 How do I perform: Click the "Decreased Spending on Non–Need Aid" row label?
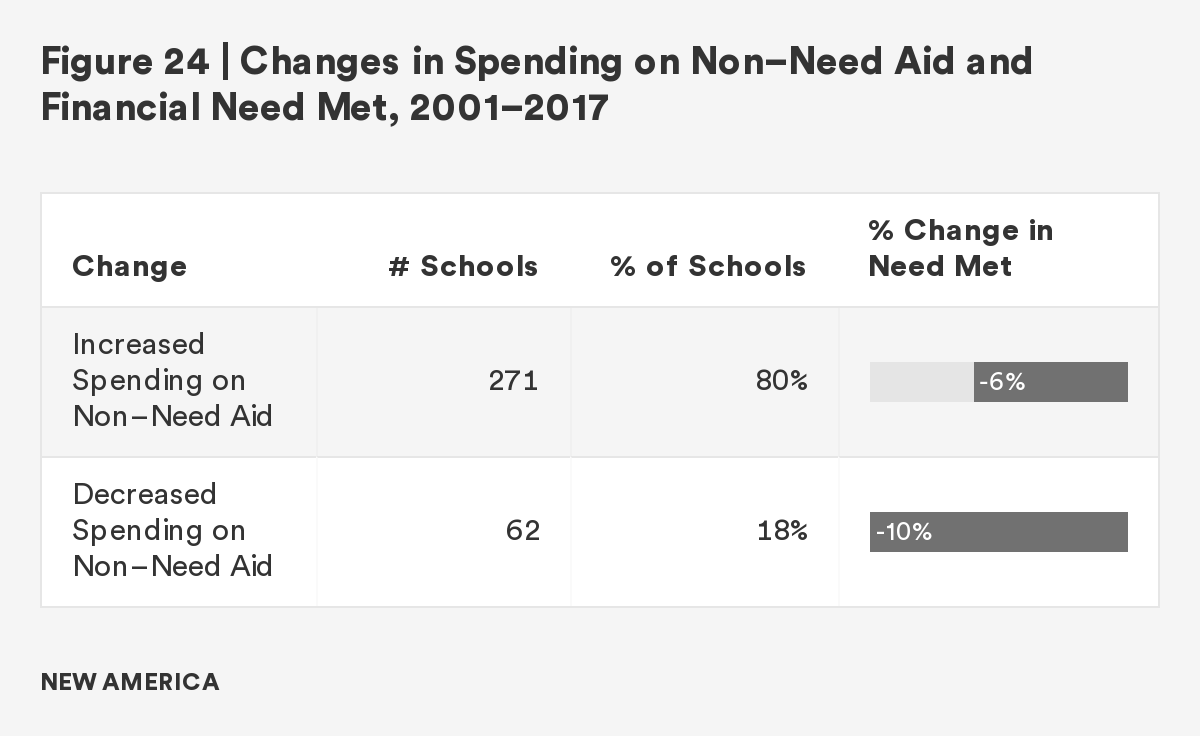pos(172,530)
